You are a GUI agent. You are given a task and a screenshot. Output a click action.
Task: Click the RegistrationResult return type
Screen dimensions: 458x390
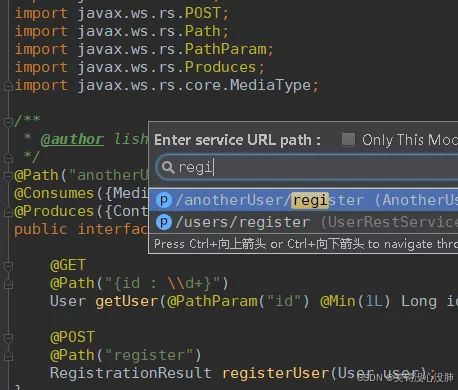pos(131,373)
